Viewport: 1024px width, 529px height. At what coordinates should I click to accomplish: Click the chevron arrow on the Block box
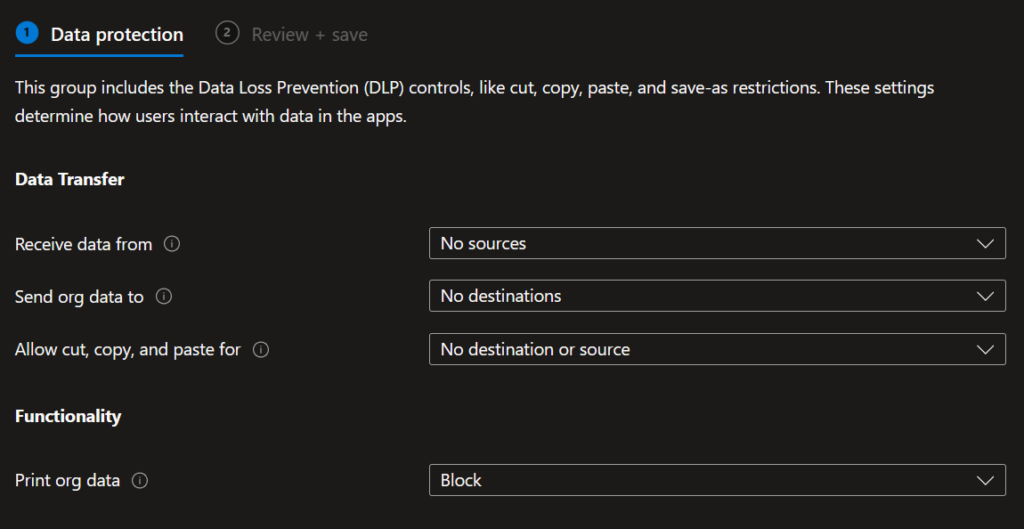point(986,481)
